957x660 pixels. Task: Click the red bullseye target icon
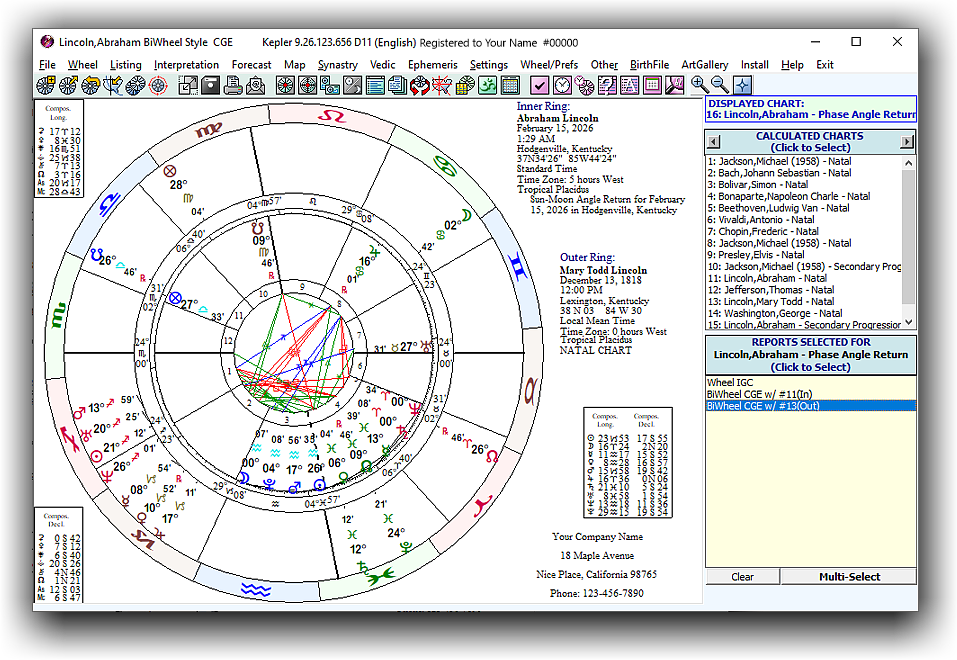pos(158,85)
